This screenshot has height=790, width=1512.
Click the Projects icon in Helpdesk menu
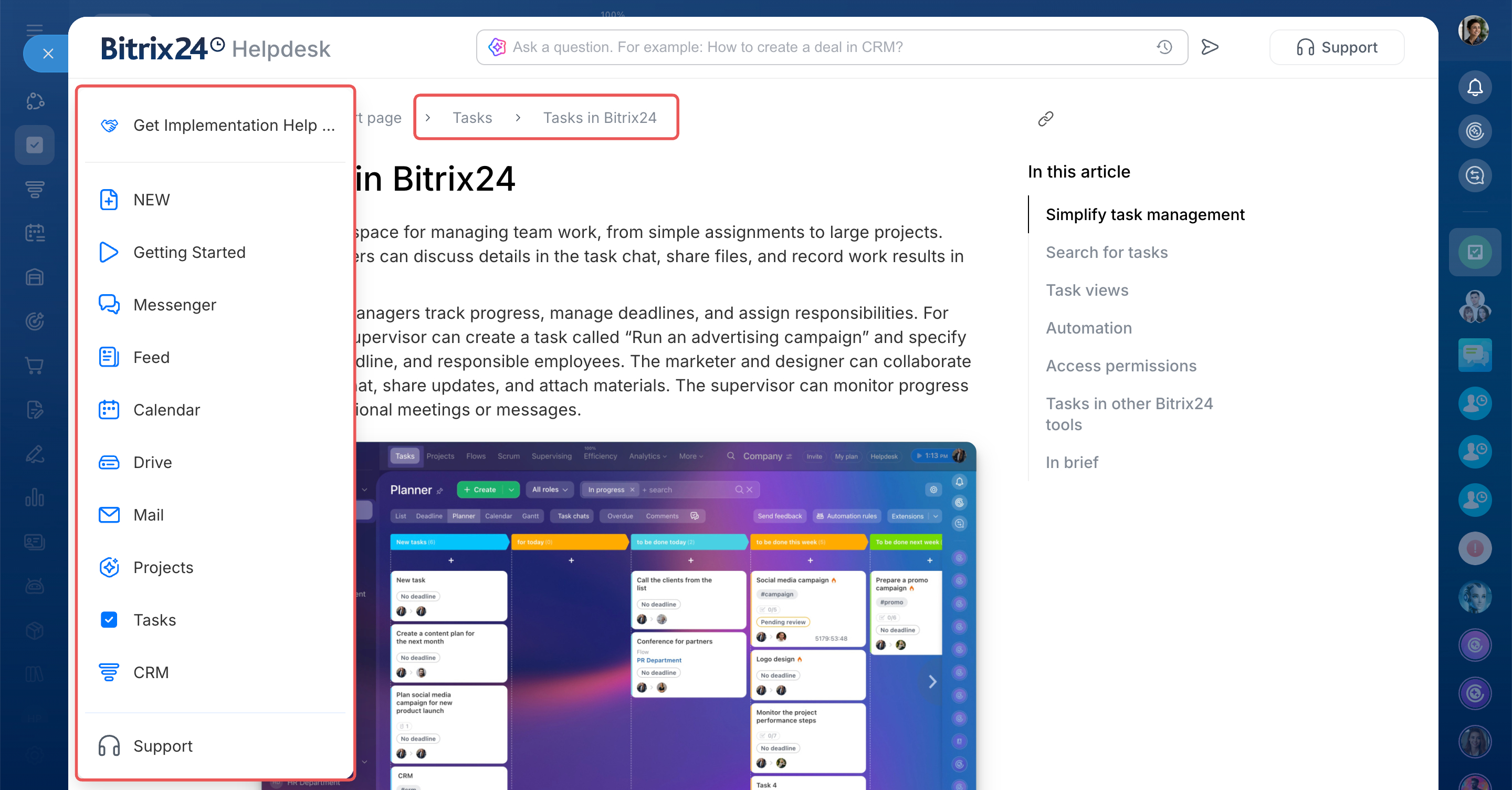(109, 567)
